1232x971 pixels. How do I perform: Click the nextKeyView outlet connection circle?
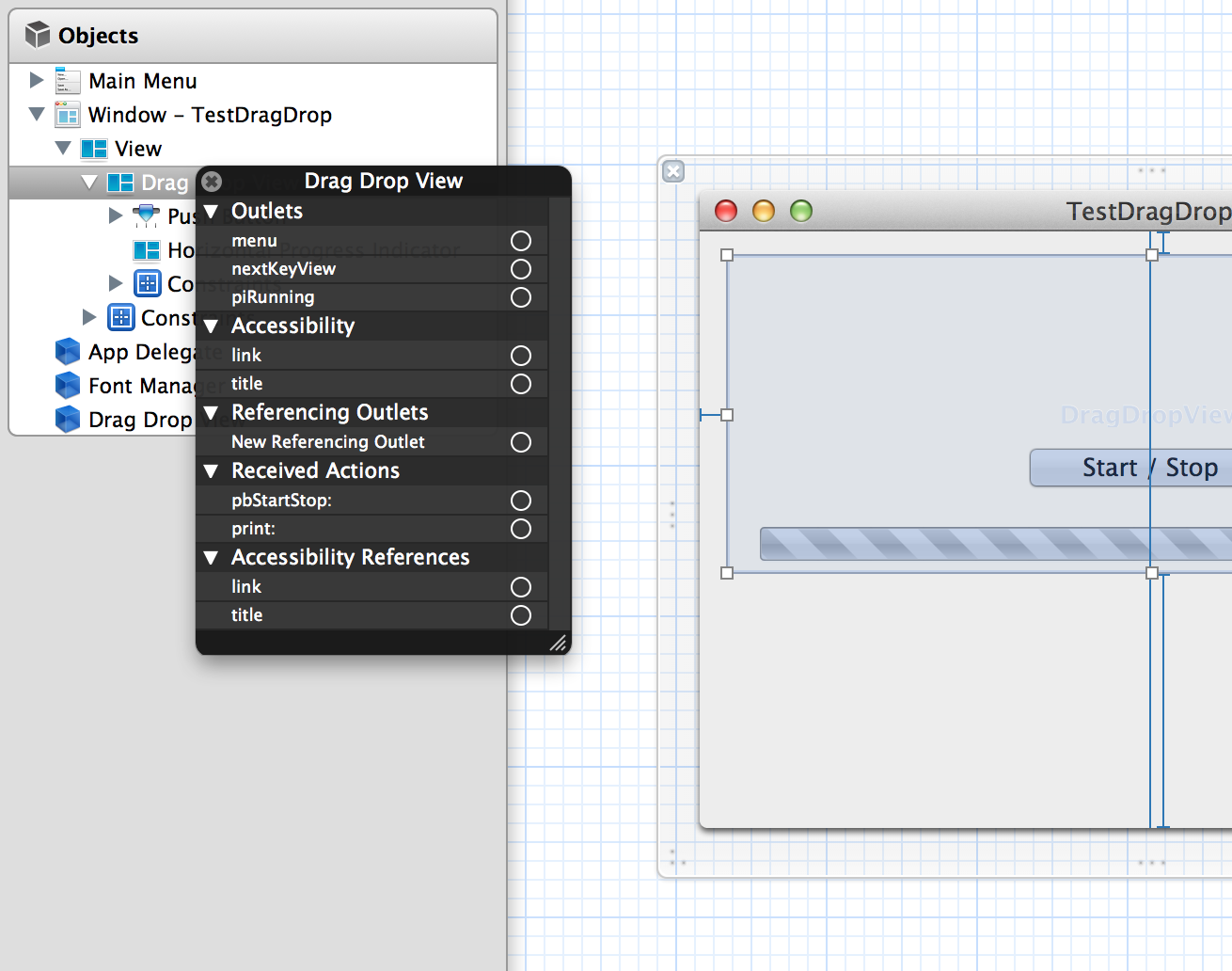pyautogui.click(x=521, y=269)
